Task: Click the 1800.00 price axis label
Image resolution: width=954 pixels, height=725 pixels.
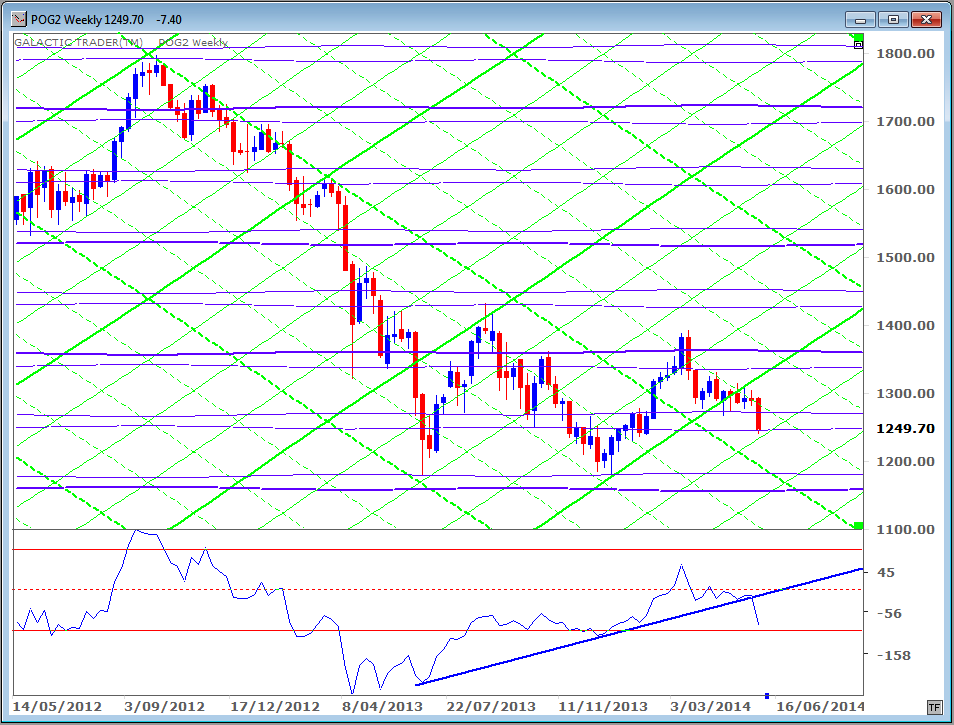Action: [x=905, y=54]
